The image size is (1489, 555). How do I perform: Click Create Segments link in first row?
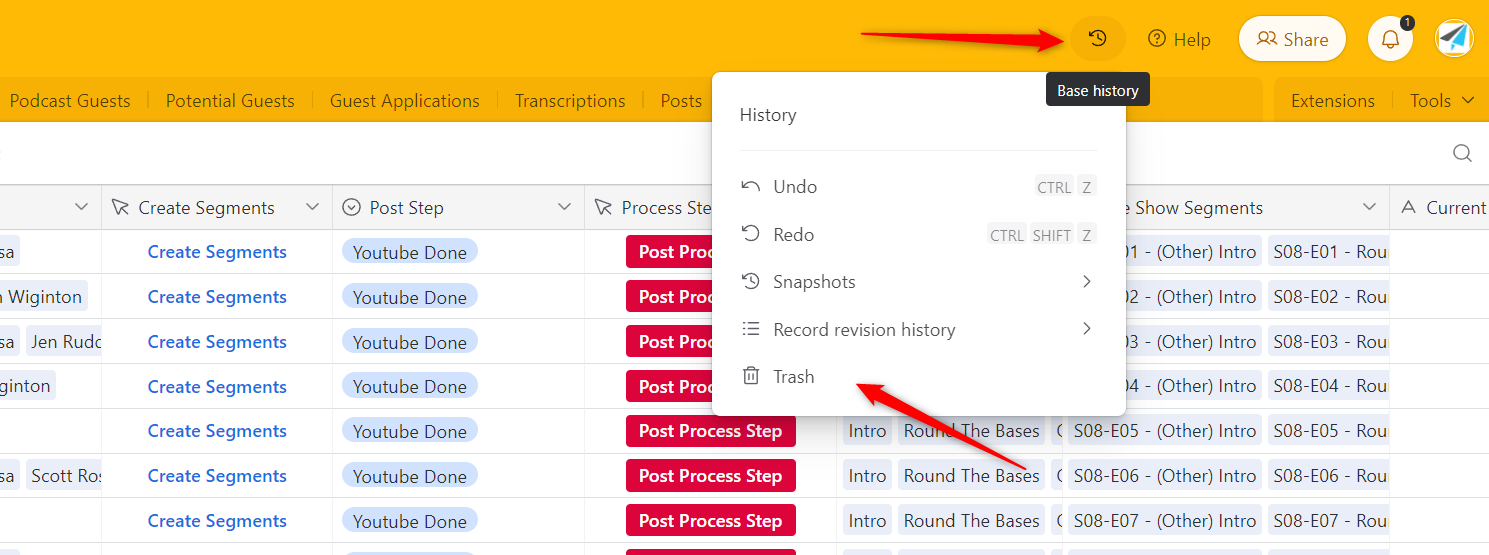217,252
